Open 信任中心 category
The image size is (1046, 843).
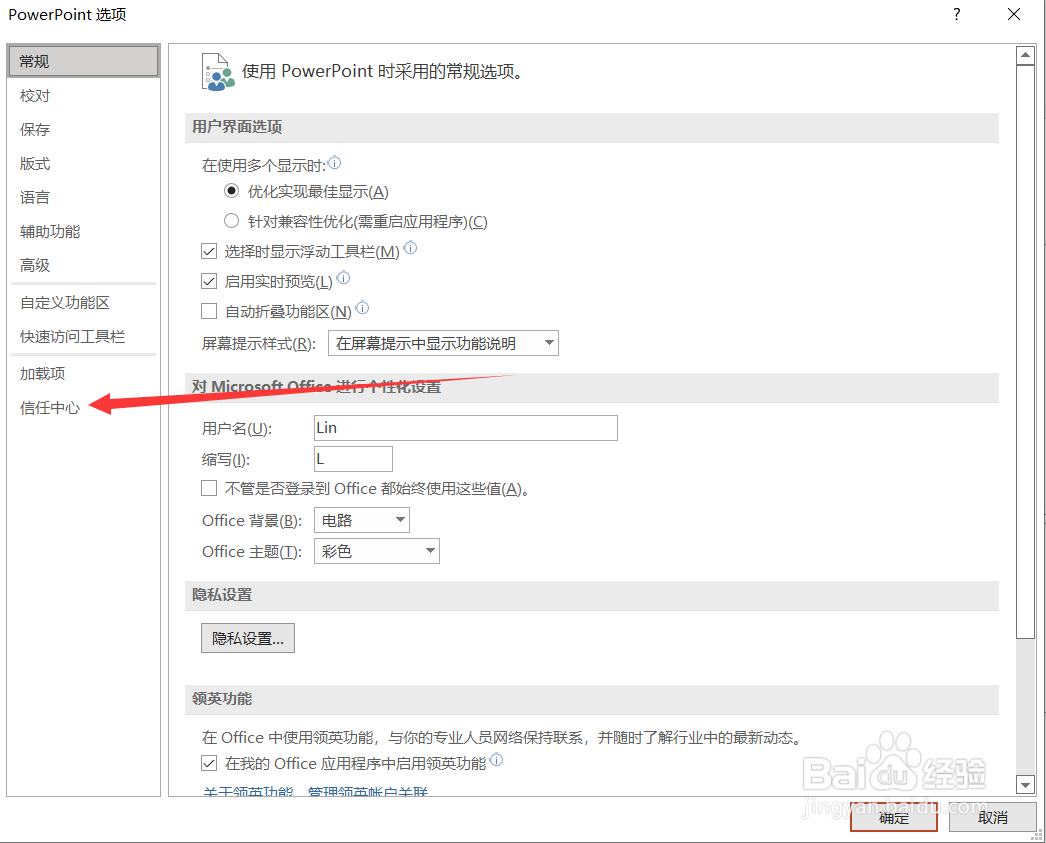click(83, 407)
